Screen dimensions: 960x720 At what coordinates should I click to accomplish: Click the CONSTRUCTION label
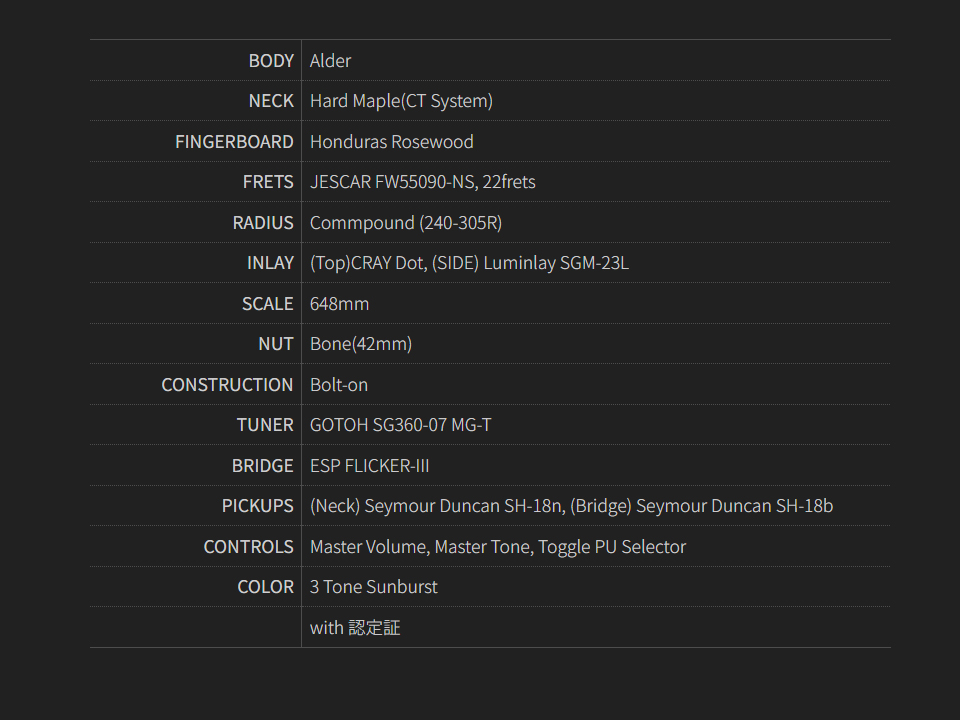point(227,385)
